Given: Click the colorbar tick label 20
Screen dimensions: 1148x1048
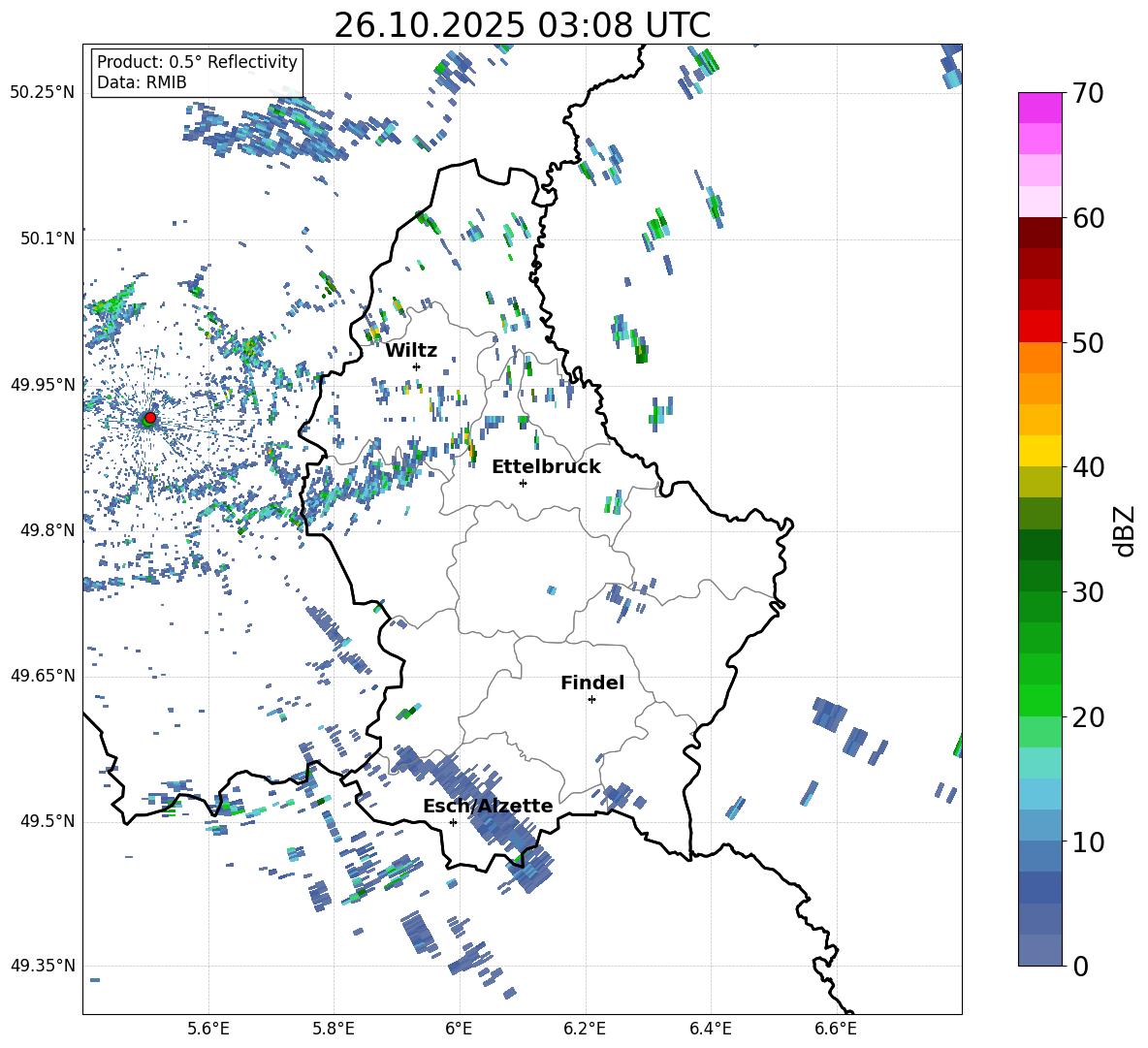Looking at the screenshot, I should (x=1088, y=716).
